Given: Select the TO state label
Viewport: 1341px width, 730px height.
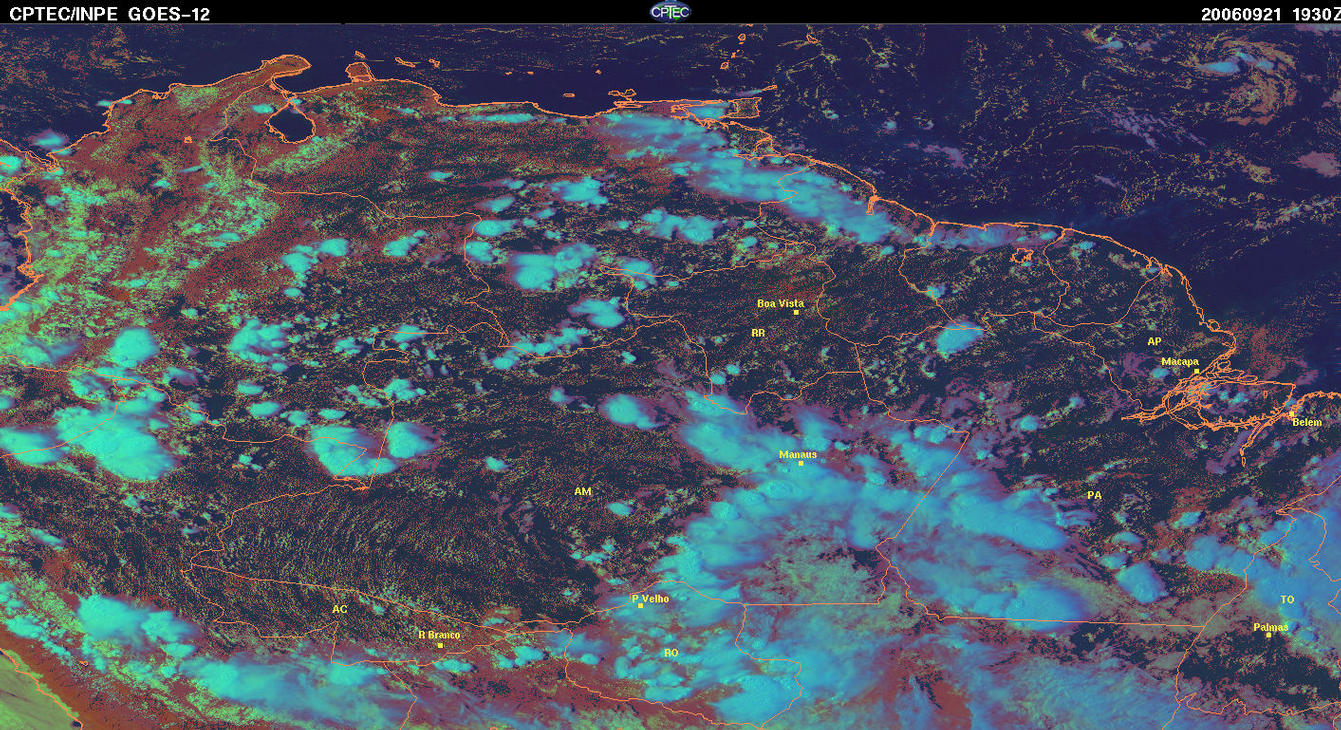Looking at the screenshot, I should (x=1287, y=599).
